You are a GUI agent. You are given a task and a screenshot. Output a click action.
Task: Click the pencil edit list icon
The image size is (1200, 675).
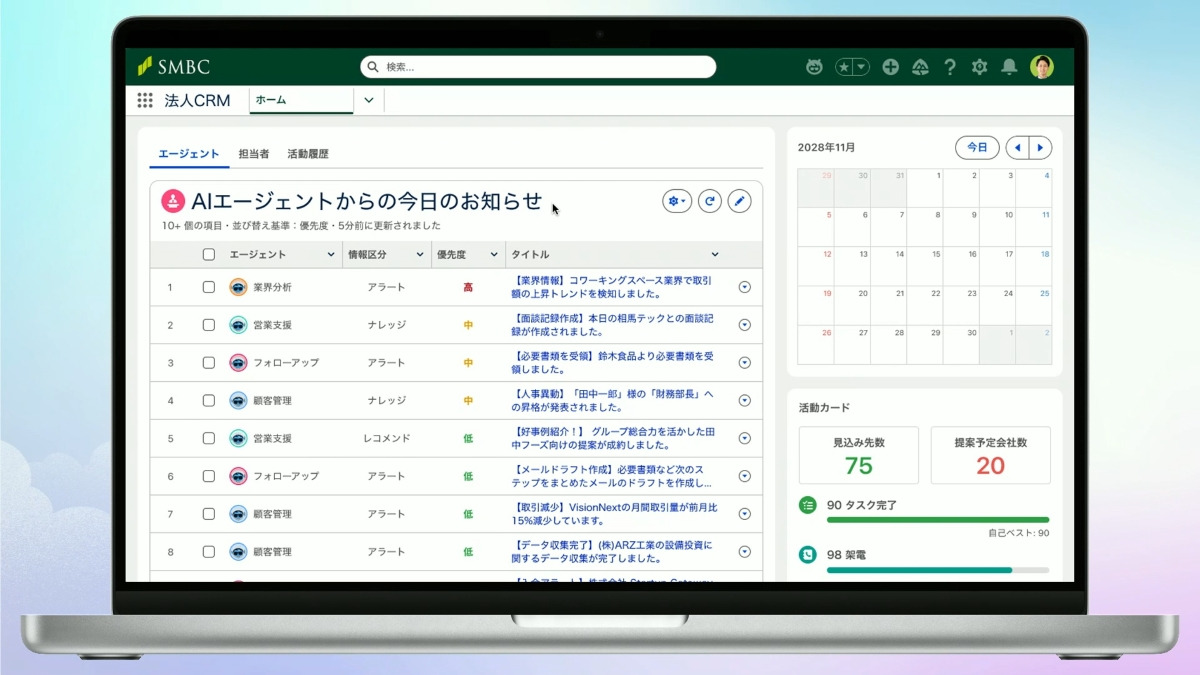[739, 201]
